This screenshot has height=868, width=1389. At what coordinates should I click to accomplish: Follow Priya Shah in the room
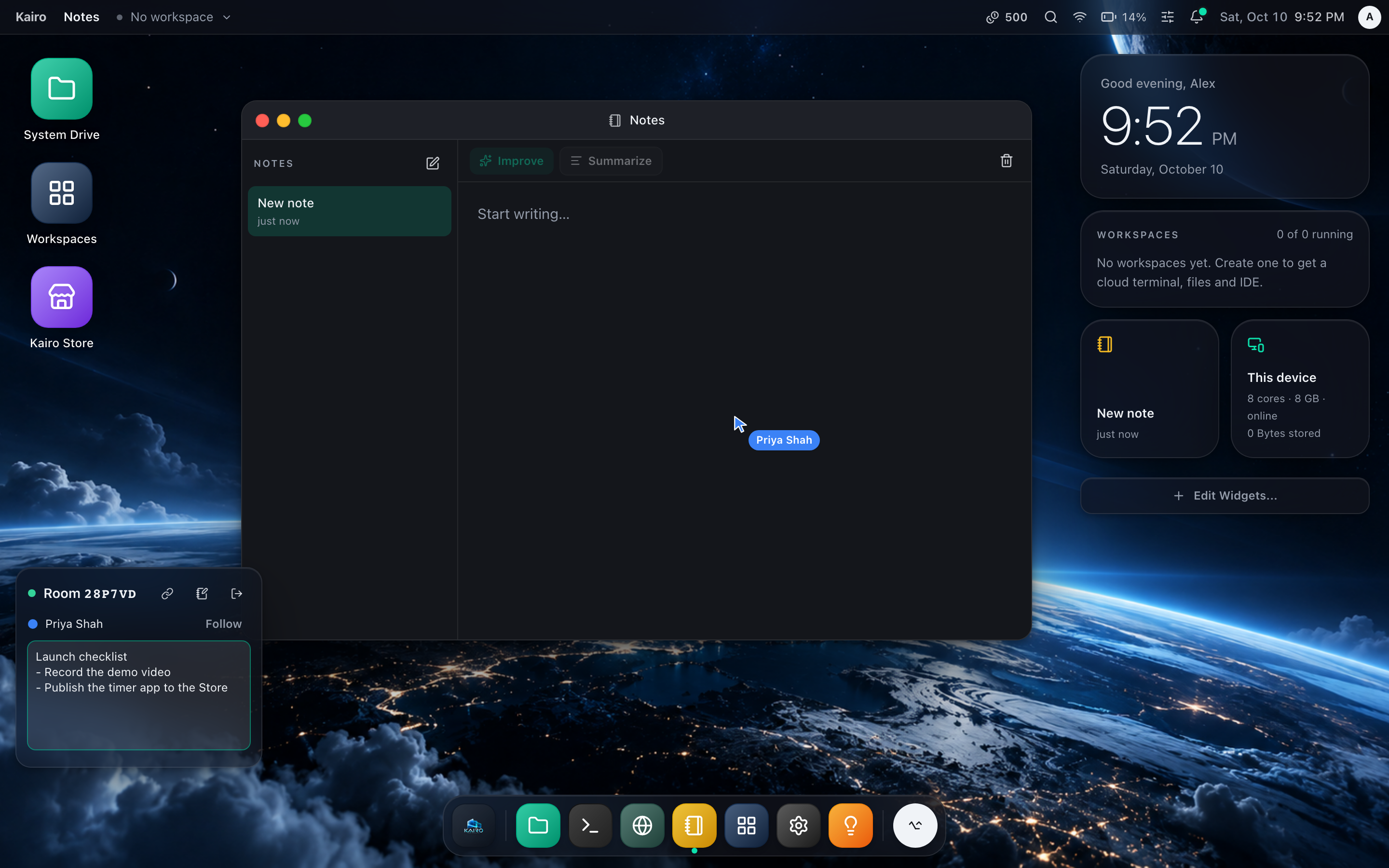pos(223,624)
